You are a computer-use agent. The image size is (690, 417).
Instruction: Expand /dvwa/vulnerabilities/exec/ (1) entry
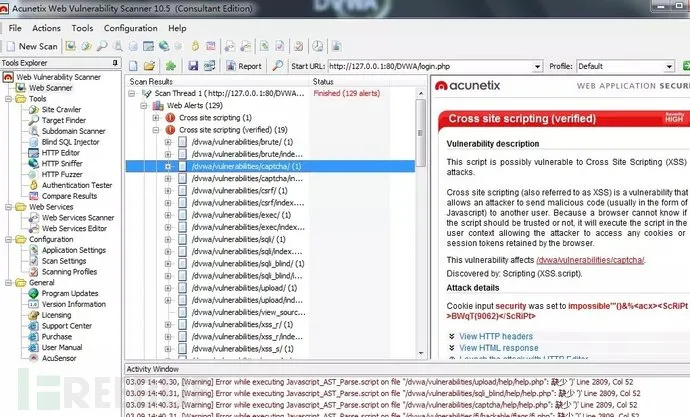(x=168, y=215)
